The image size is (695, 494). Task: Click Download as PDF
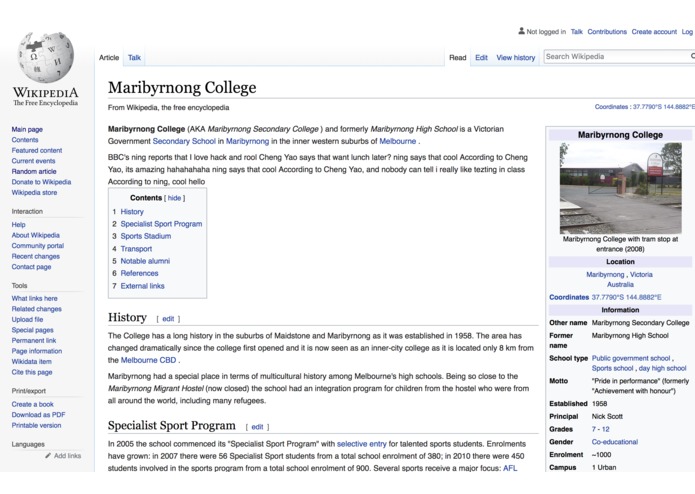38,415
